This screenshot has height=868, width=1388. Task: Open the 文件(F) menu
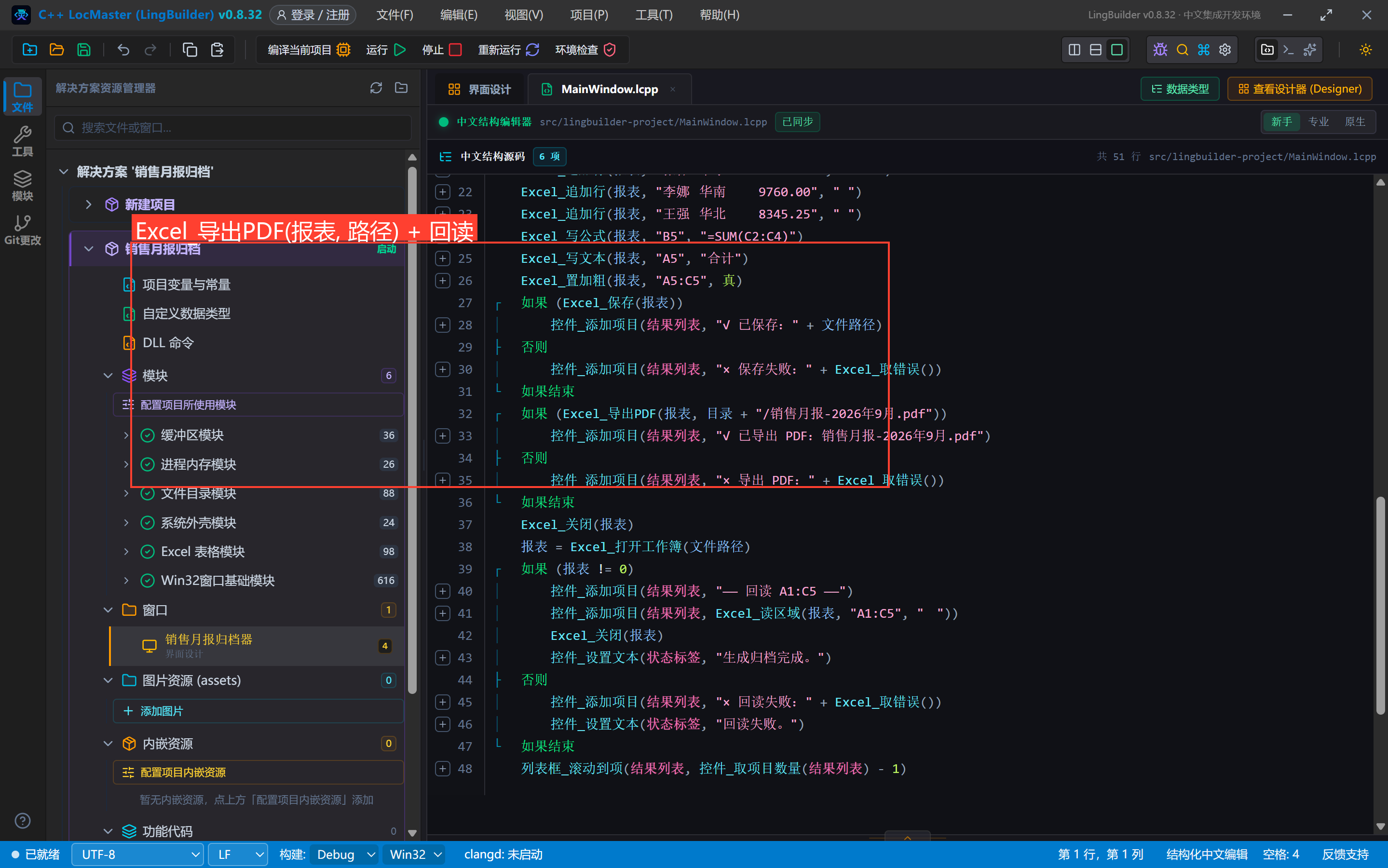[395, 15]
